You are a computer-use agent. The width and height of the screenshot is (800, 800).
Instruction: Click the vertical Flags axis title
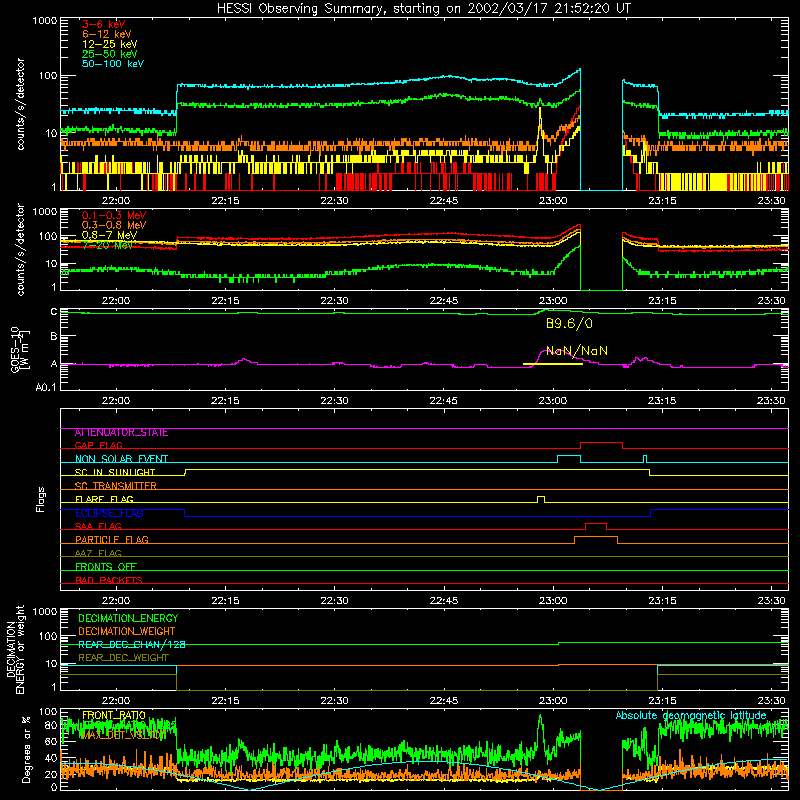[x=41, y=499]
